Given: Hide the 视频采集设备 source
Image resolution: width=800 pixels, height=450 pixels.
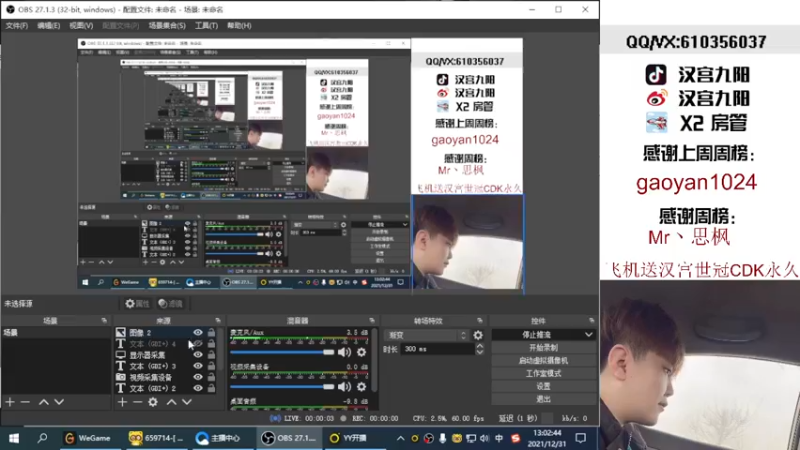Looking at the screenshot, I should 197,377.
